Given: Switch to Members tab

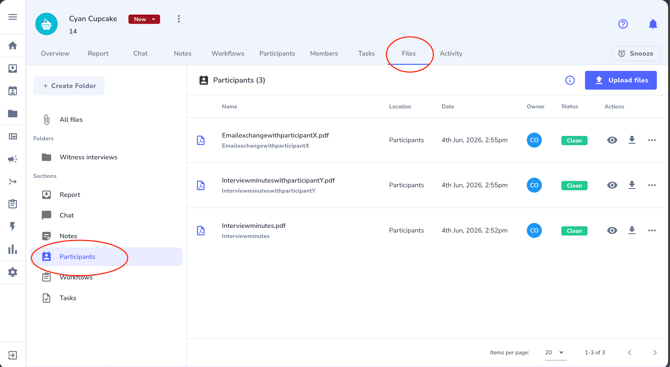Looking at the screenshot, I should point(324,53).
